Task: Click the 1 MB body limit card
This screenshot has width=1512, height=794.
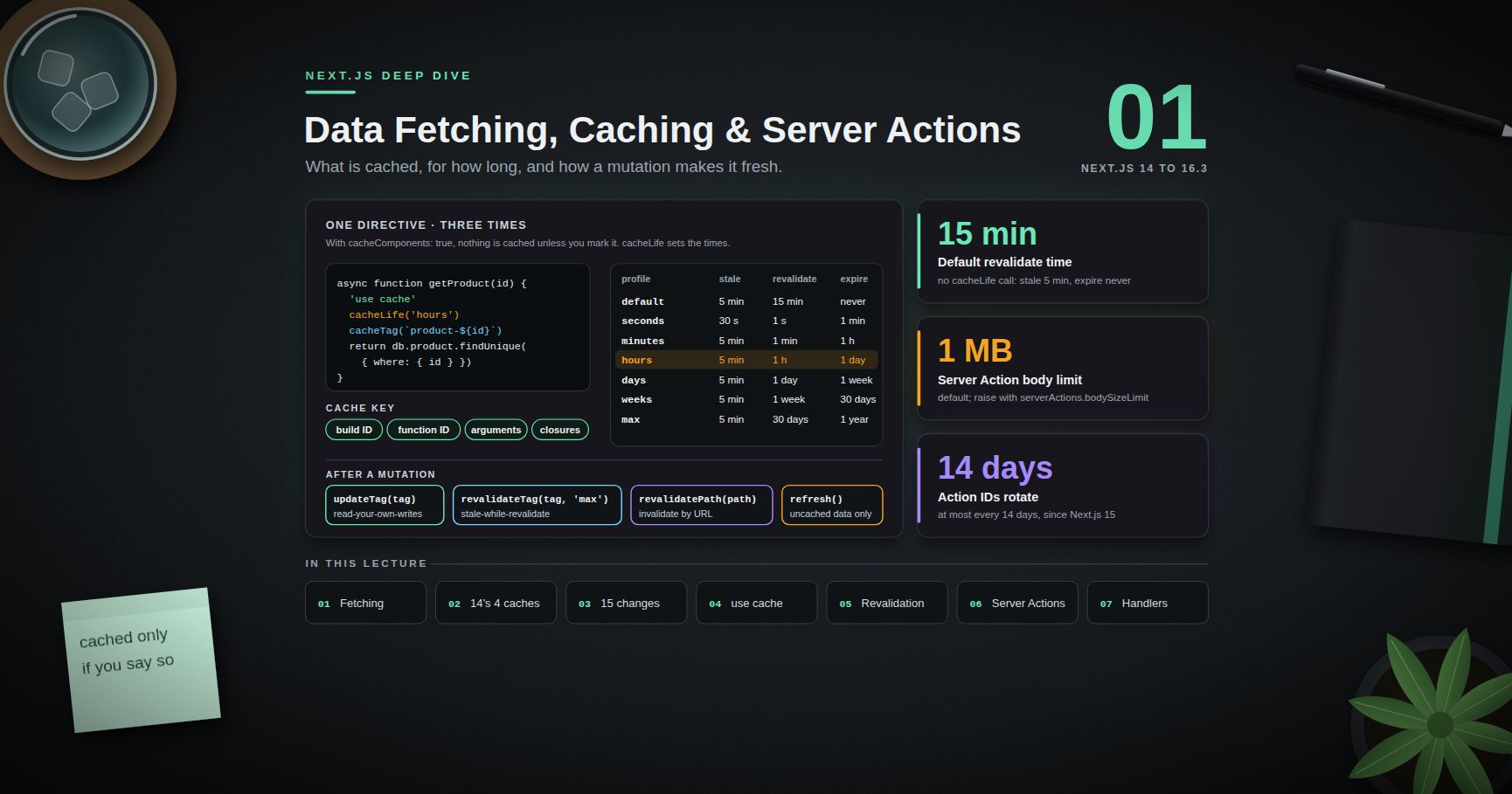Action: point(1063,369)
